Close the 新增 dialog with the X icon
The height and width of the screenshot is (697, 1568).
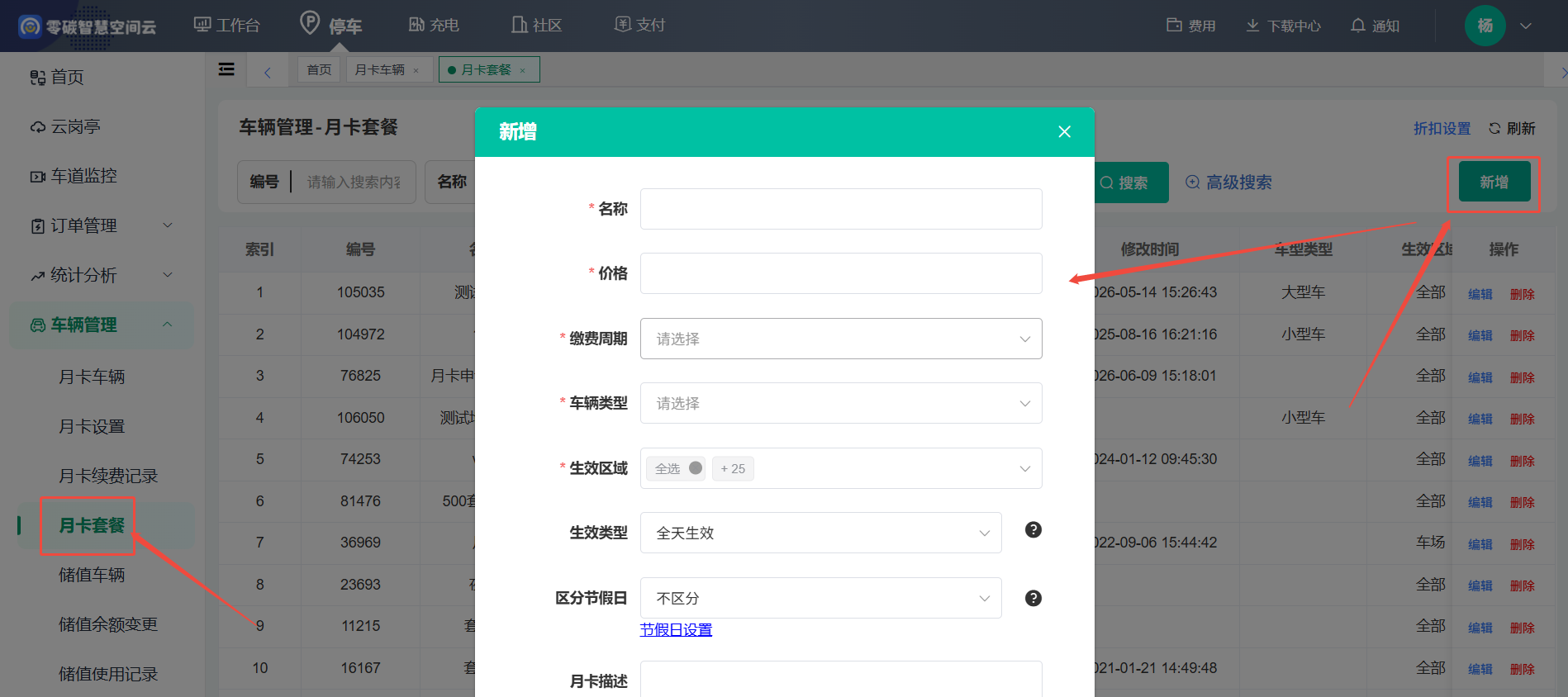pos(1064,132)
